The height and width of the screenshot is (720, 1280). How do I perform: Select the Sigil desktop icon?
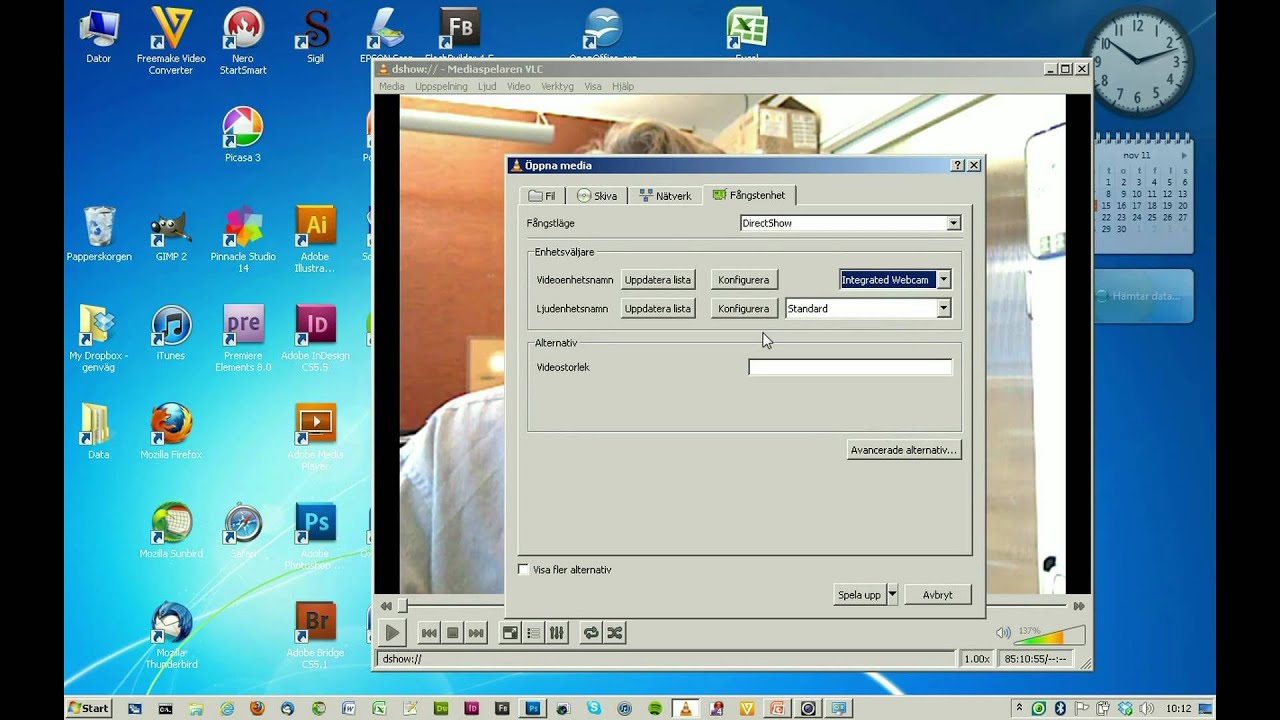pos(316,37)
